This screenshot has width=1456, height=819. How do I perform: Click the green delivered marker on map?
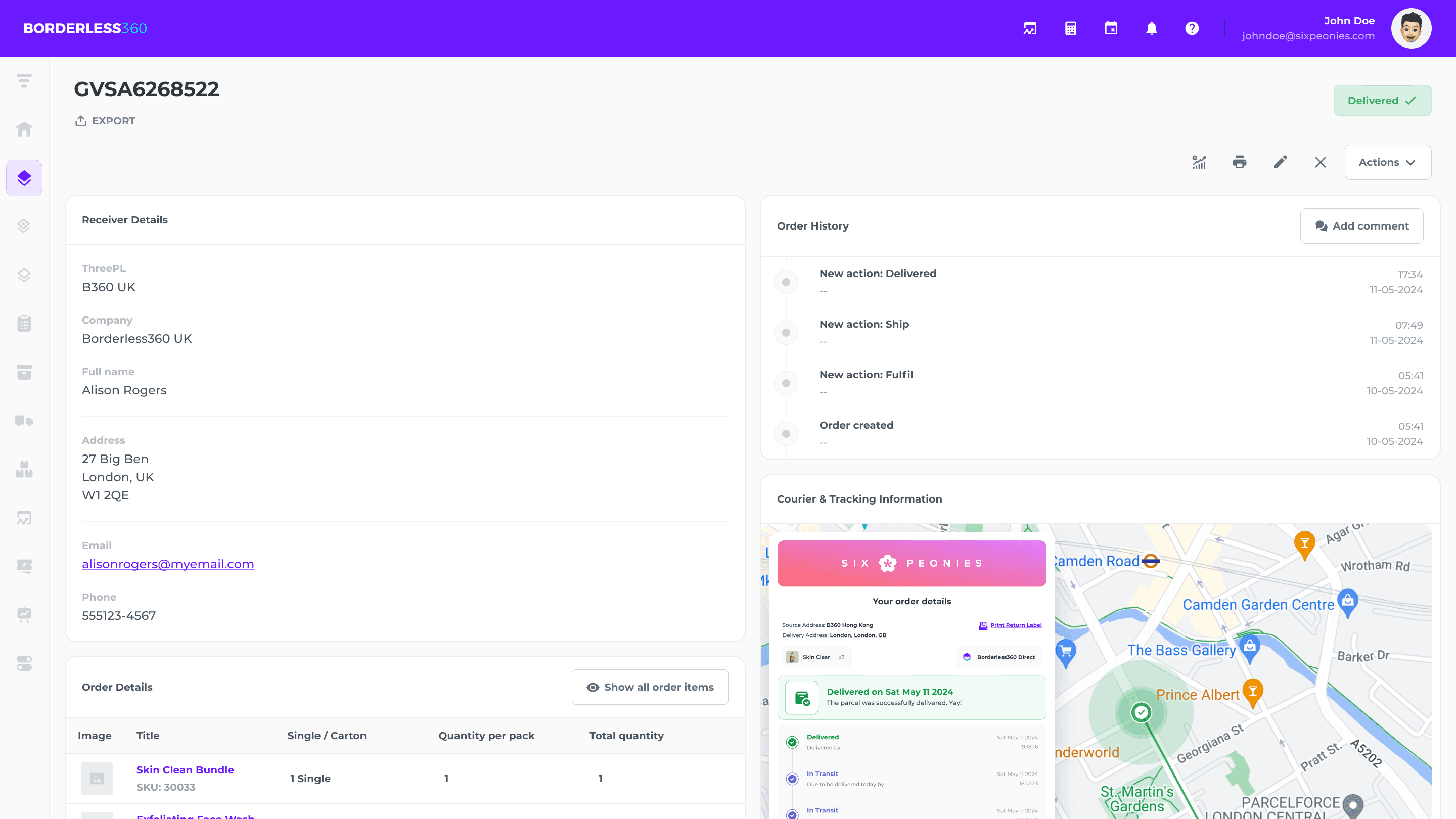click(x=1141, y=713)
